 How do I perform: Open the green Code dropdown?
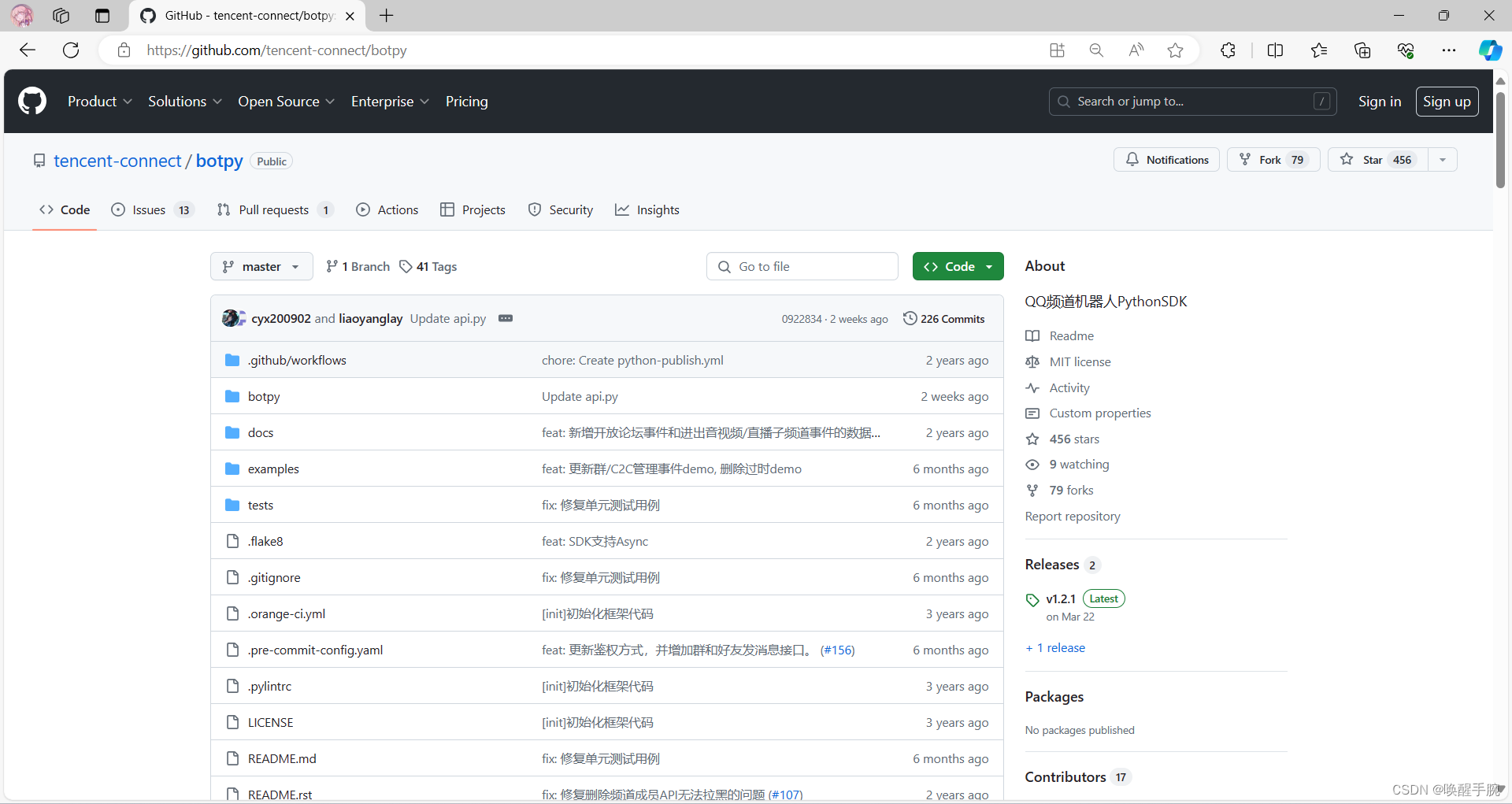(x=958, y=266)
